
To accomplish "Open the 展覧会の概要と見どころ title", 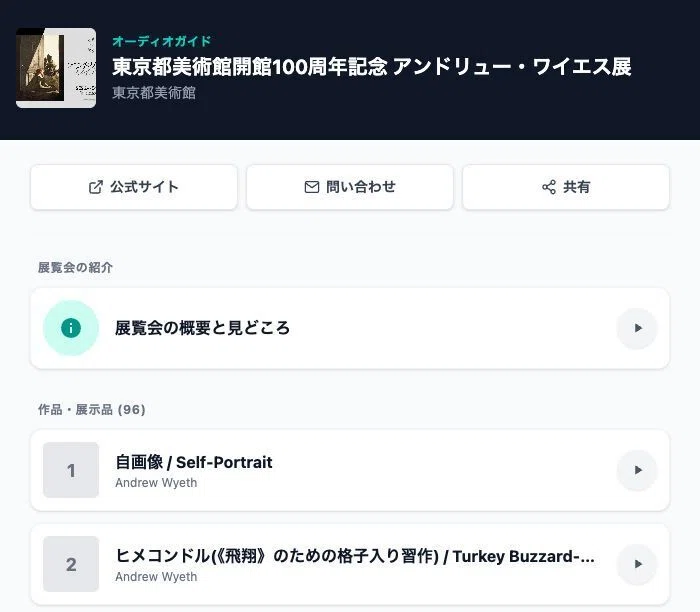I will pyautogui.click(x=202, y=328).
